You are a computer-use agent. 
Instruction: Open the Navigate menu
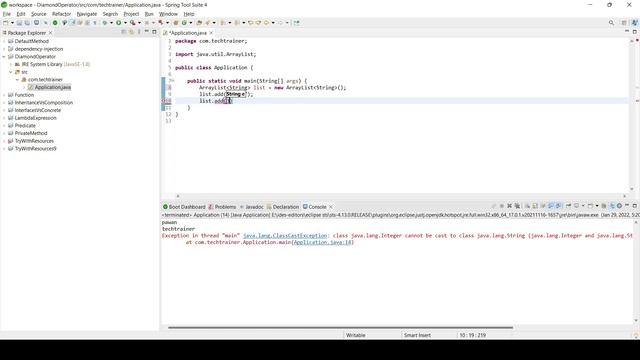[x=87, y=14]
